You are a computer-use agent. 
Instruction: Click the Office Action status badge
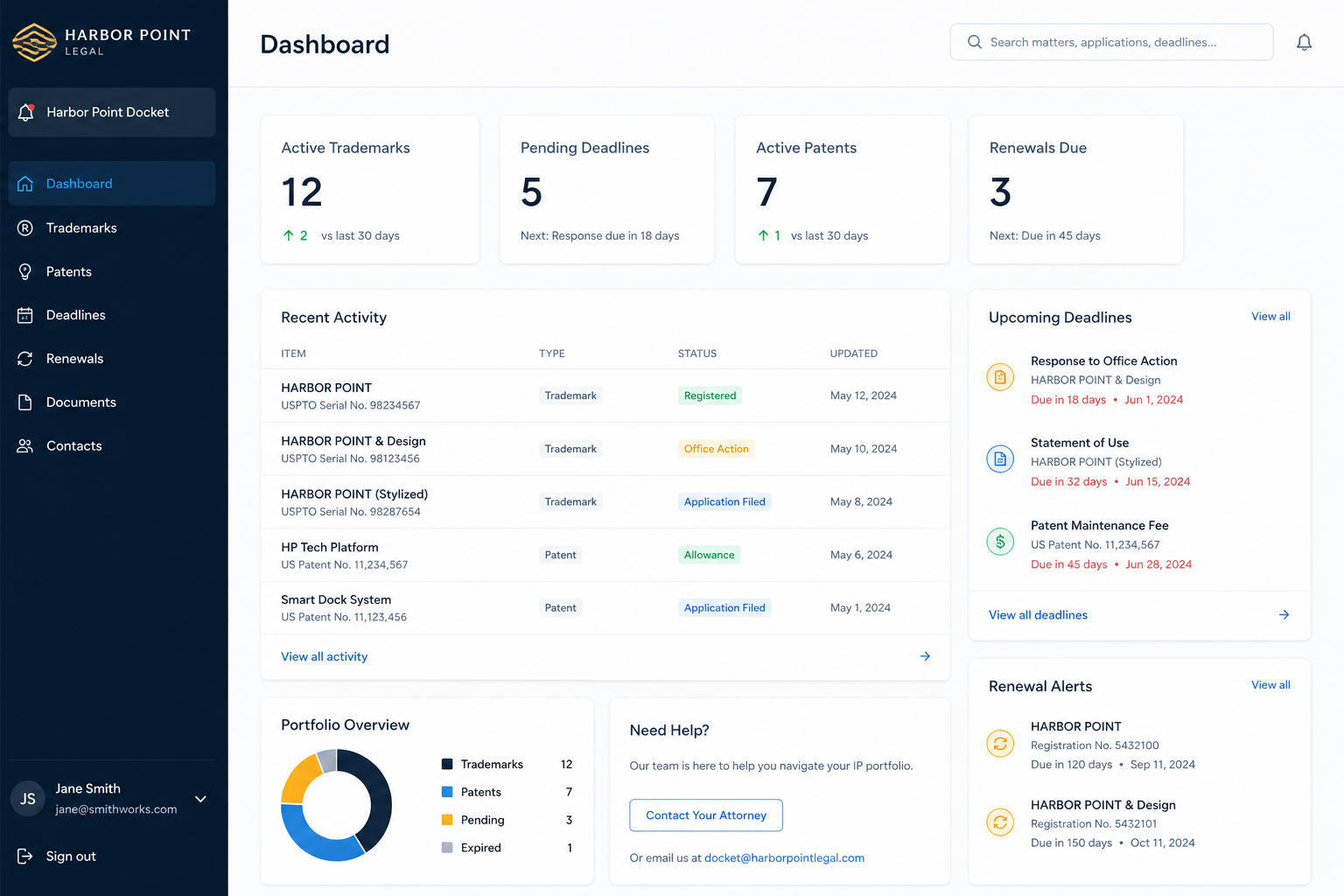click(717, 449)
